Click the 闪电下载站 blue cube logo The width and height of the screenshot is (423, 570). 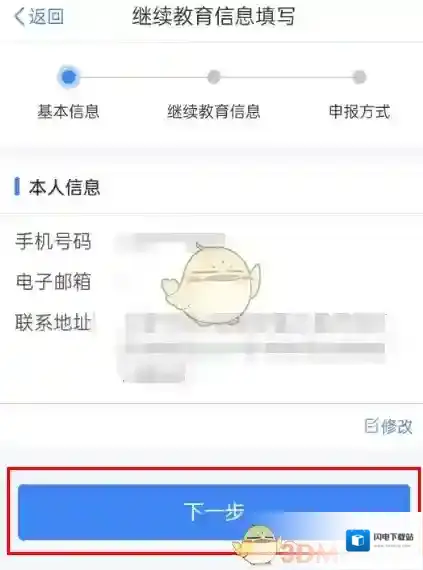coord(358,539)
